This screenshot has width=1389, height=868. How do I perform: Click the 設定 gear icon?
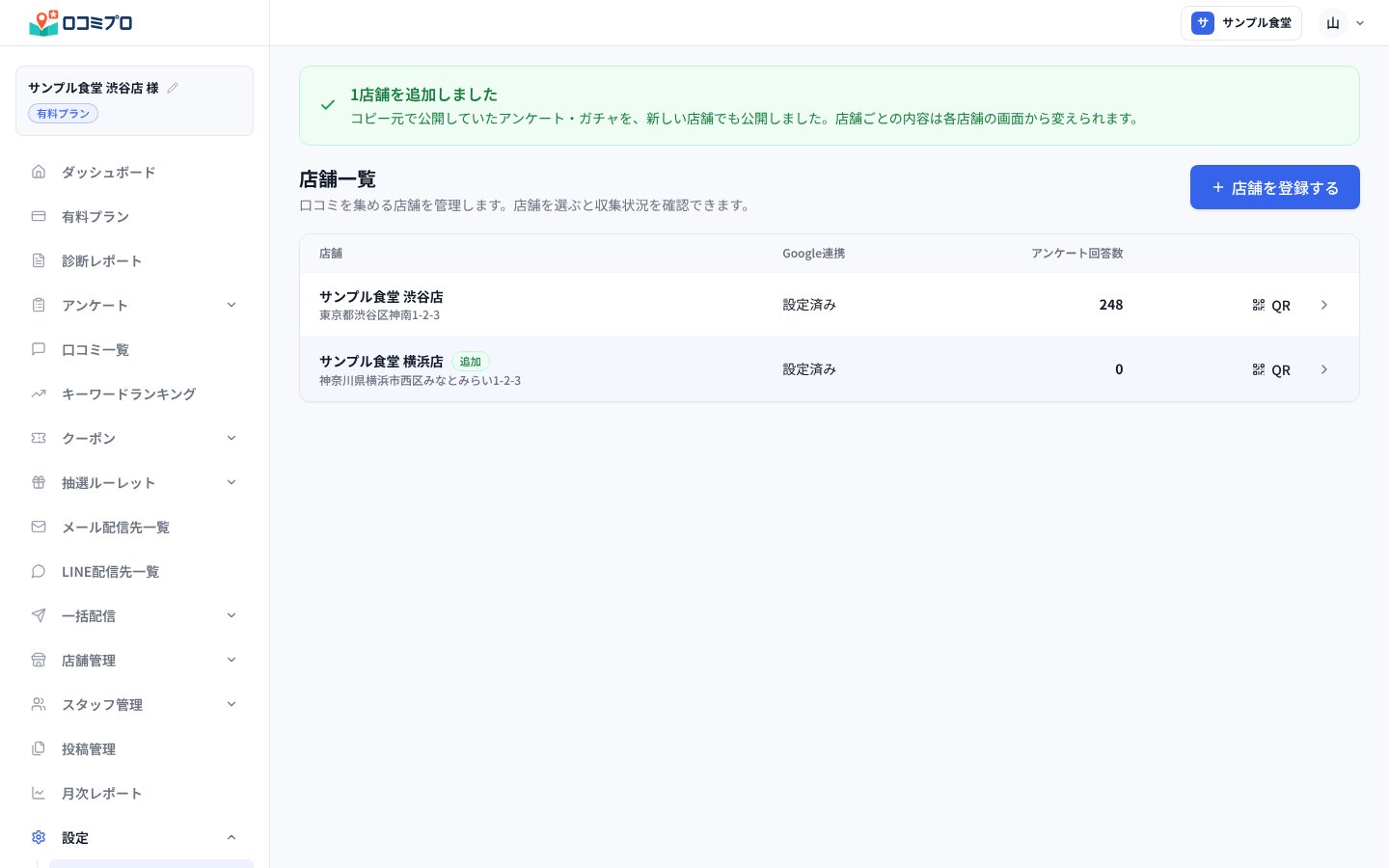pyautogui.click(x=39, y=837)
